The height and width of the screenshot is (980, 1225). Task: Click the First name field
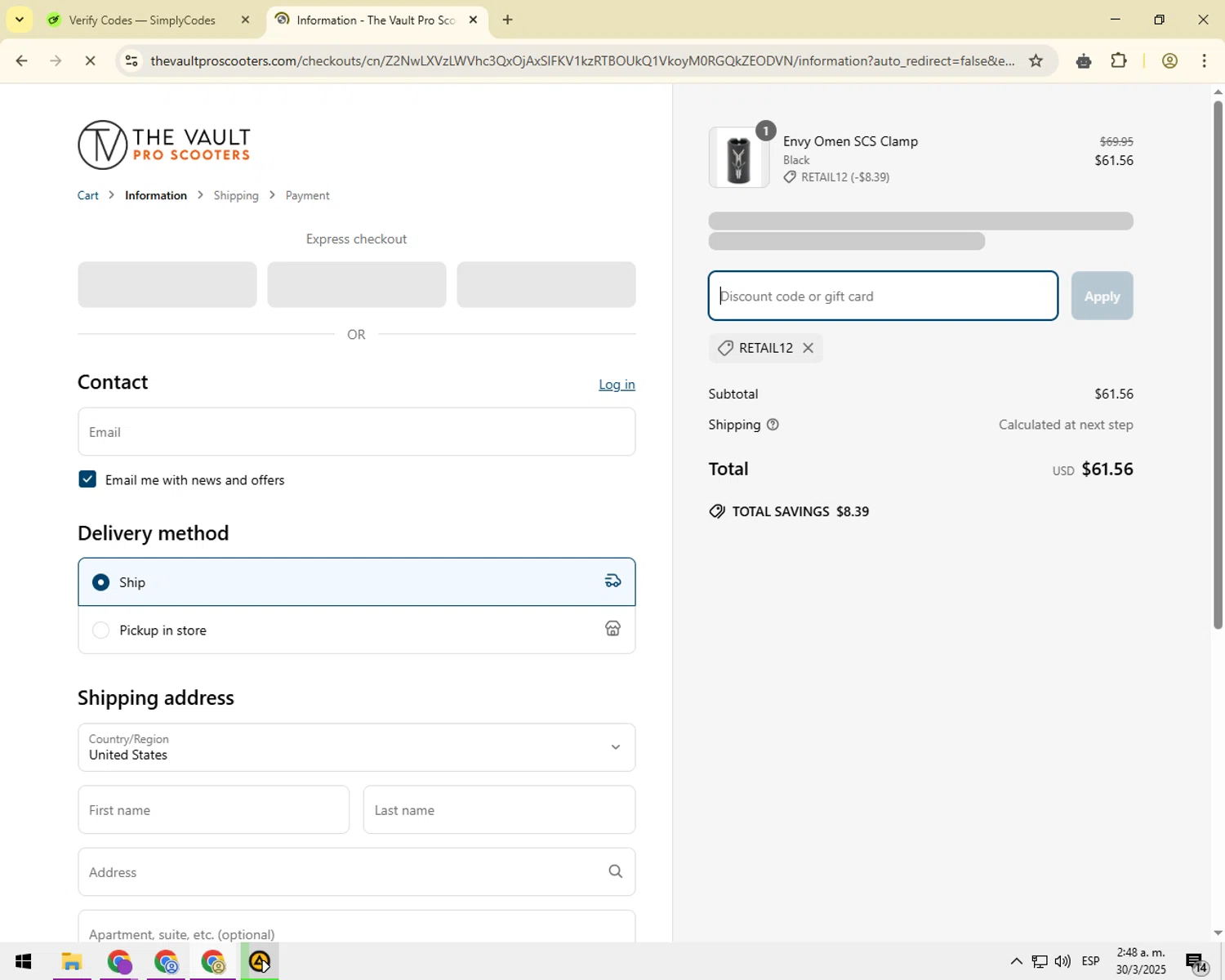(x=214, y=810)
